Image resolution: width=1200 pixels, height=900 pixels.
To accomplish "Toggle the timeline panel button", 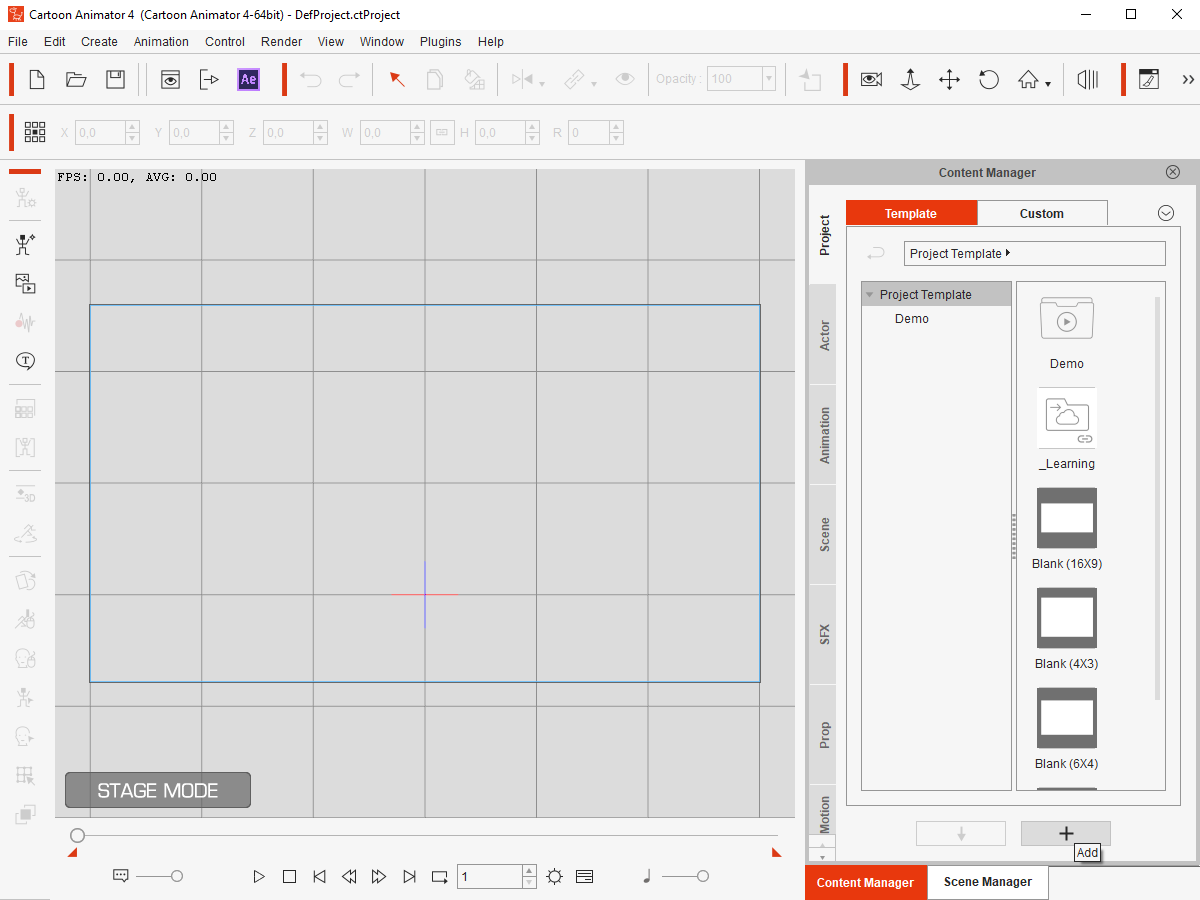I will click(585, 877).
